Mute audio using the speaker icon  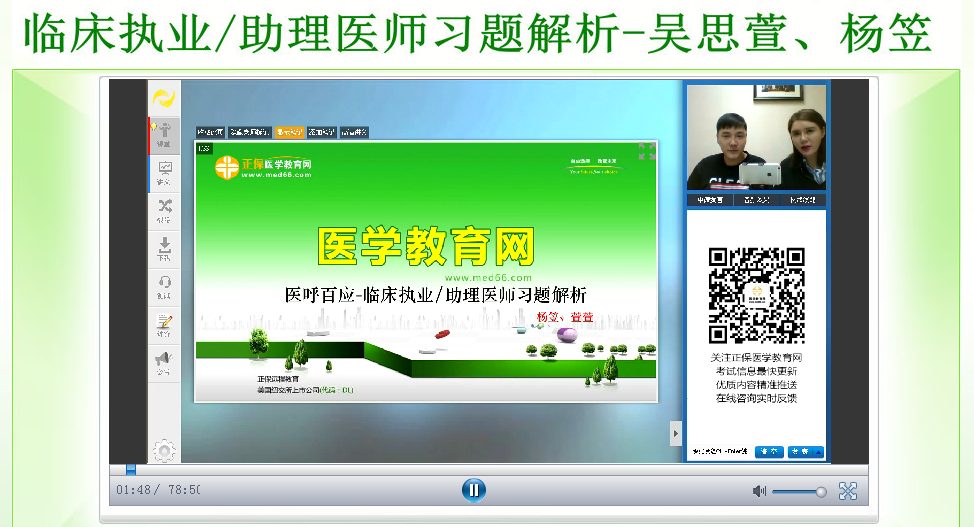point(759,492)
